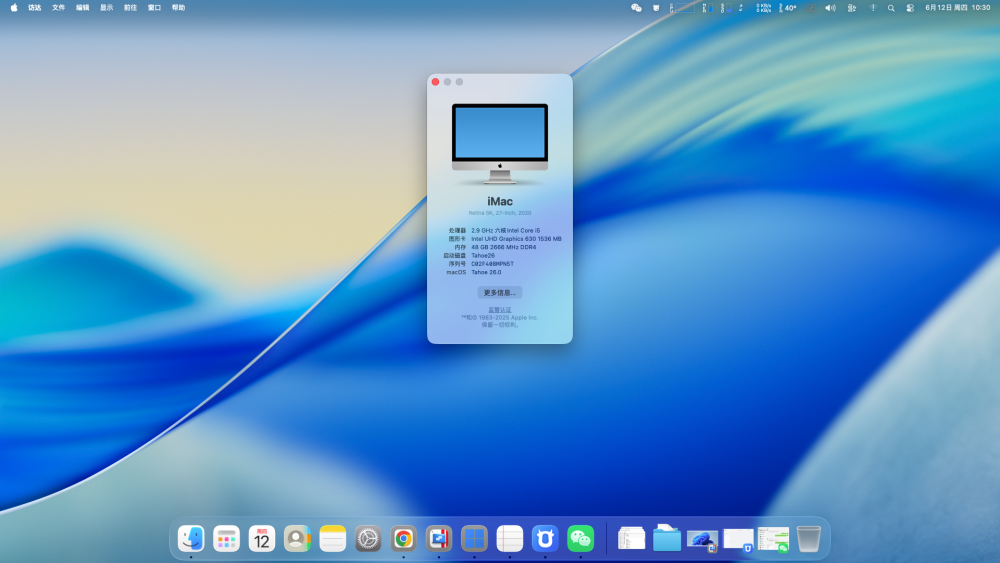
Task: Open Contacts from the Dock
Action: tap(297, 539)
